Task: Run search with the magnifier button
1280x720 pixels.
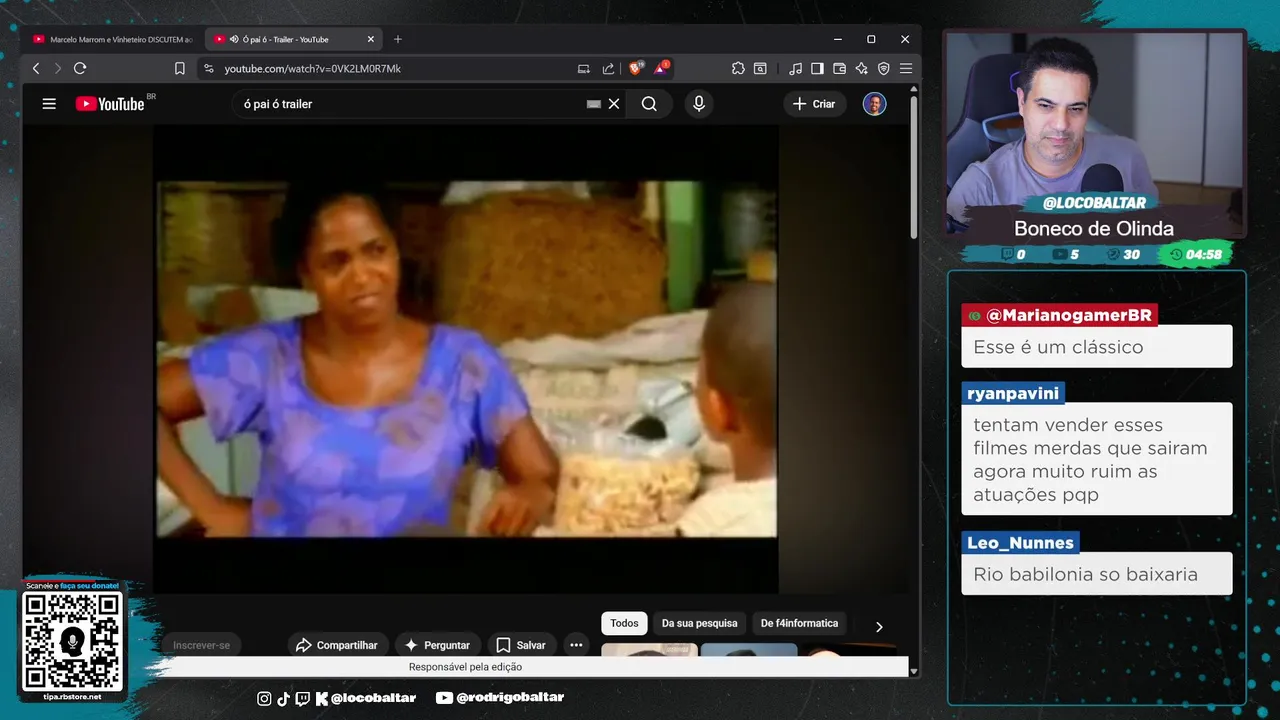Action: click(x=649, y=104)
